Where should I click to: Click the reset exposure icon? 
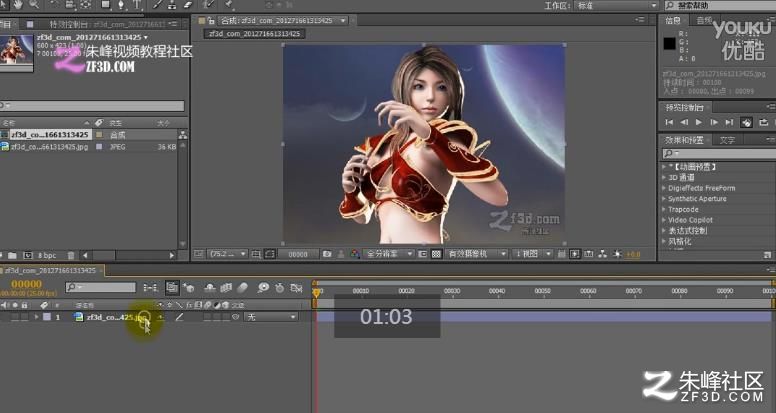tap(617, 254)
